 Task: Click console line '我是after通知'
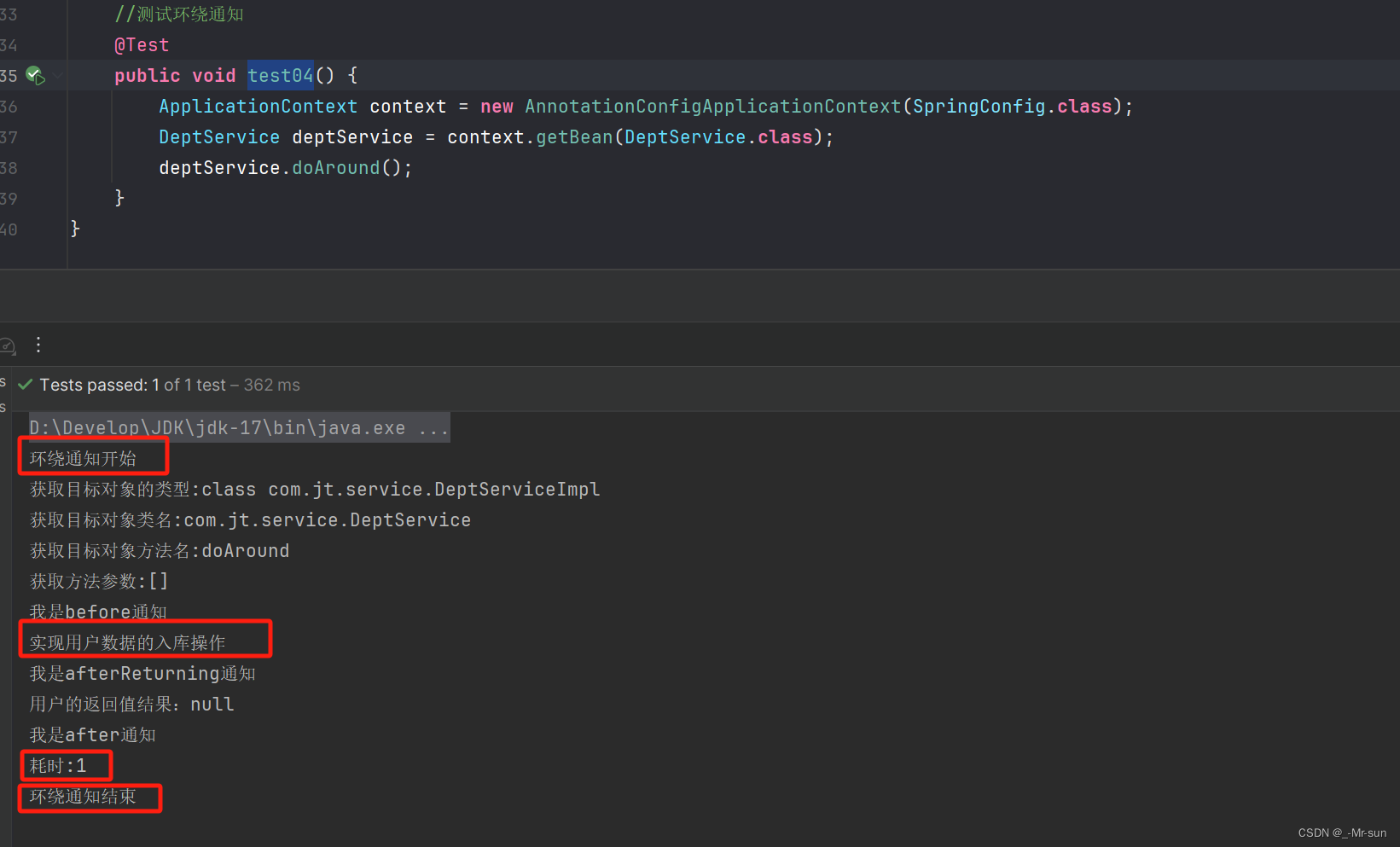92,735
